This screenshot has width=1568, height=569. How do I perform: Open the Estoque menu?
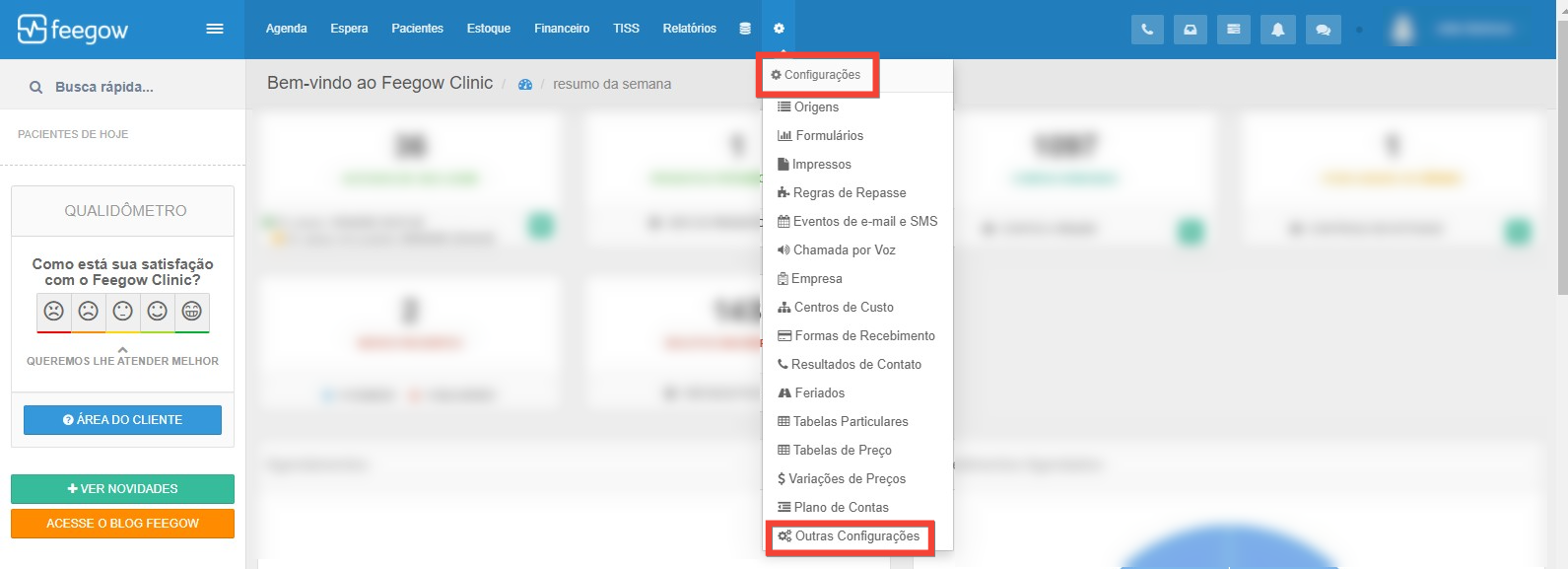(x=489, y=29)
